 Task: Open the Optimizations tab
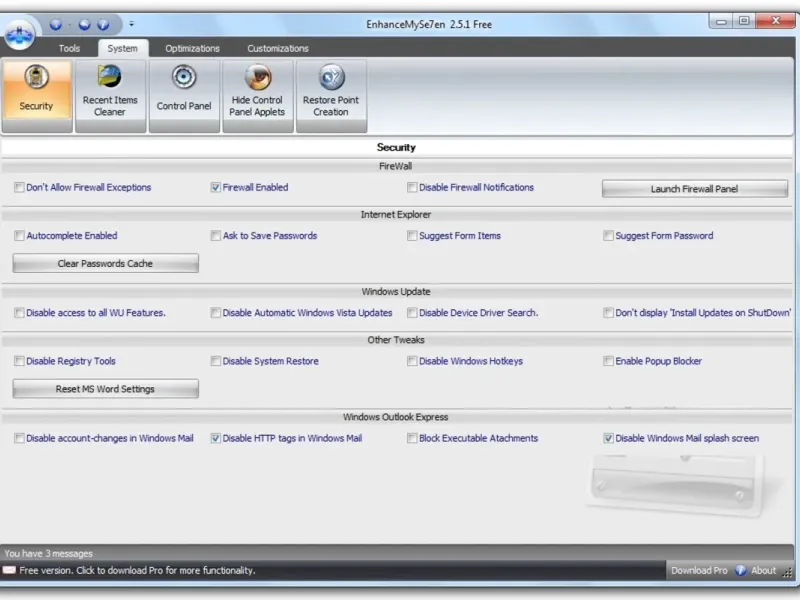192,48
